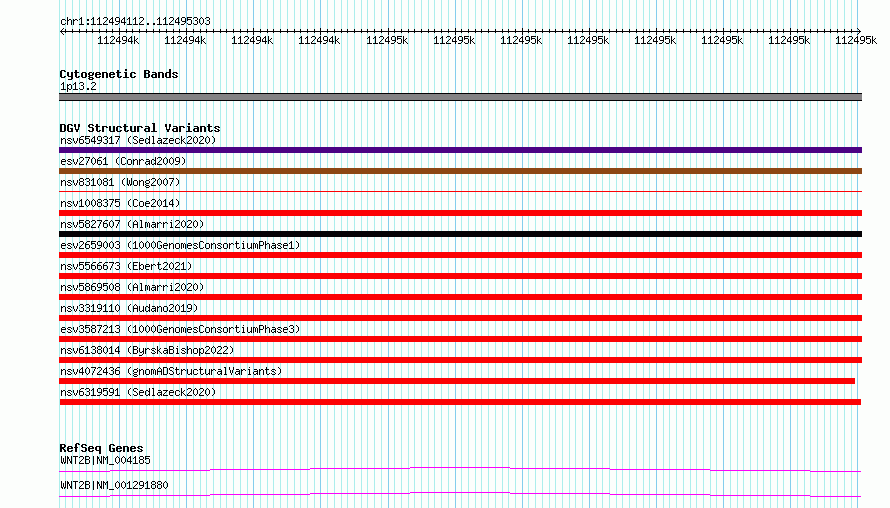The height and width of the screenshot is (508, 890).
Task: Open variant nsv3319110 (Audano2019) label
Action: pos(129,308)
